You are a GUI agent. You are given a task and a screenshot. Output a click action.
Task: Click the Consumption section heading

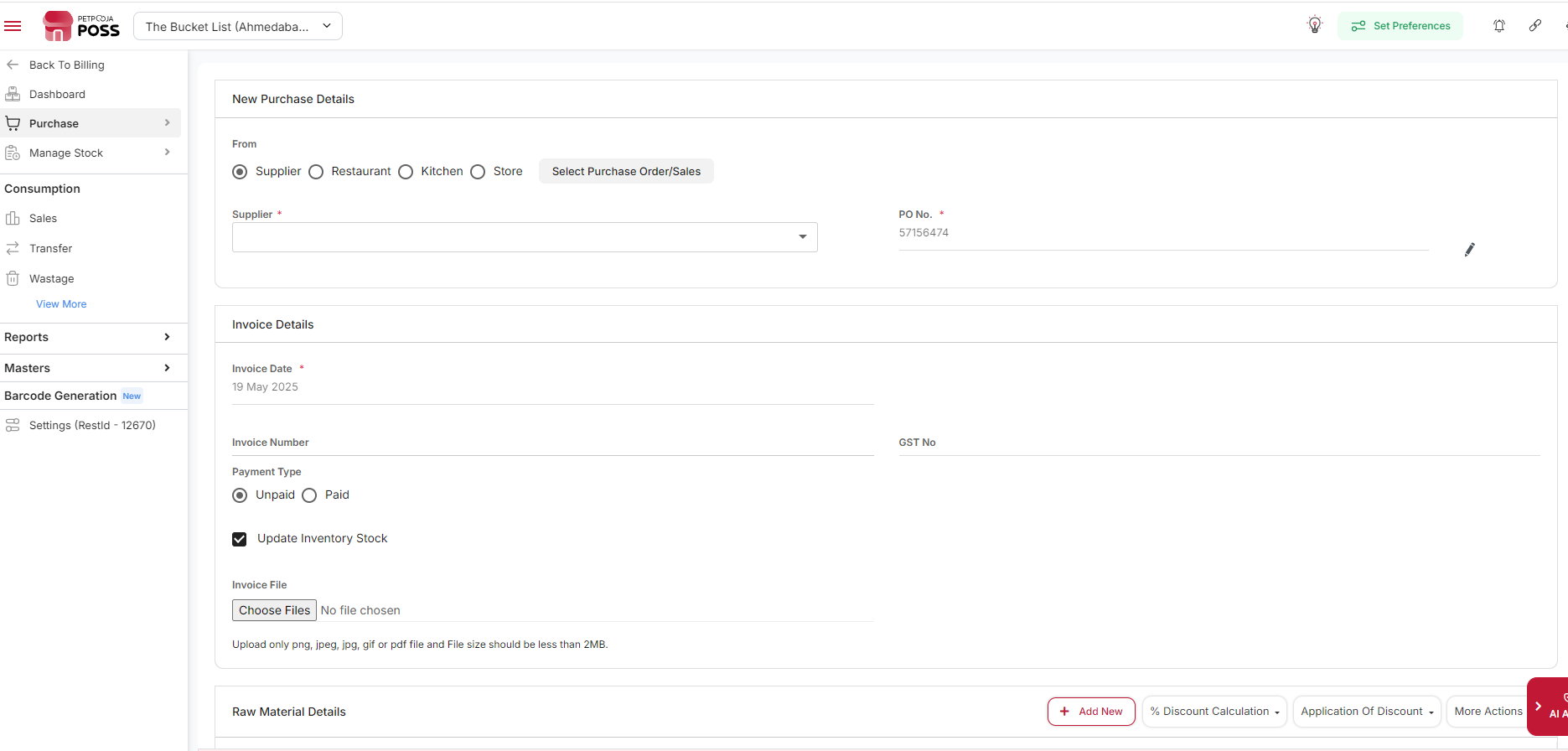[42, 189]
